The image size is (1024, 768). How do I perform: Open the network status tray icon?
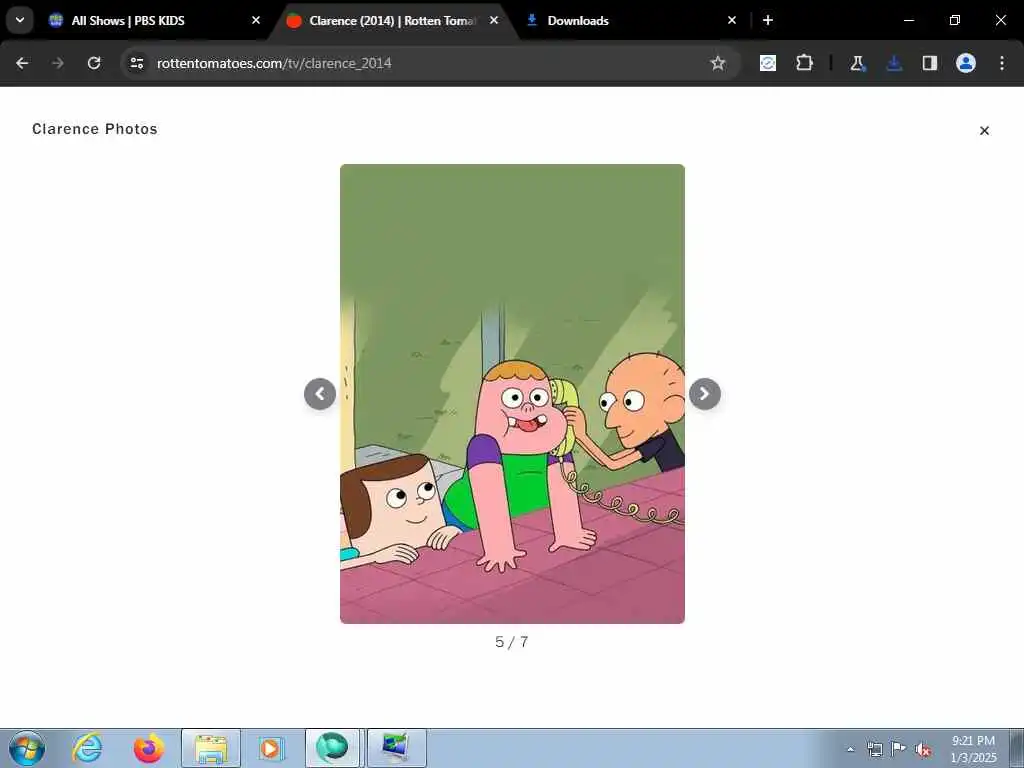(874, 750)
